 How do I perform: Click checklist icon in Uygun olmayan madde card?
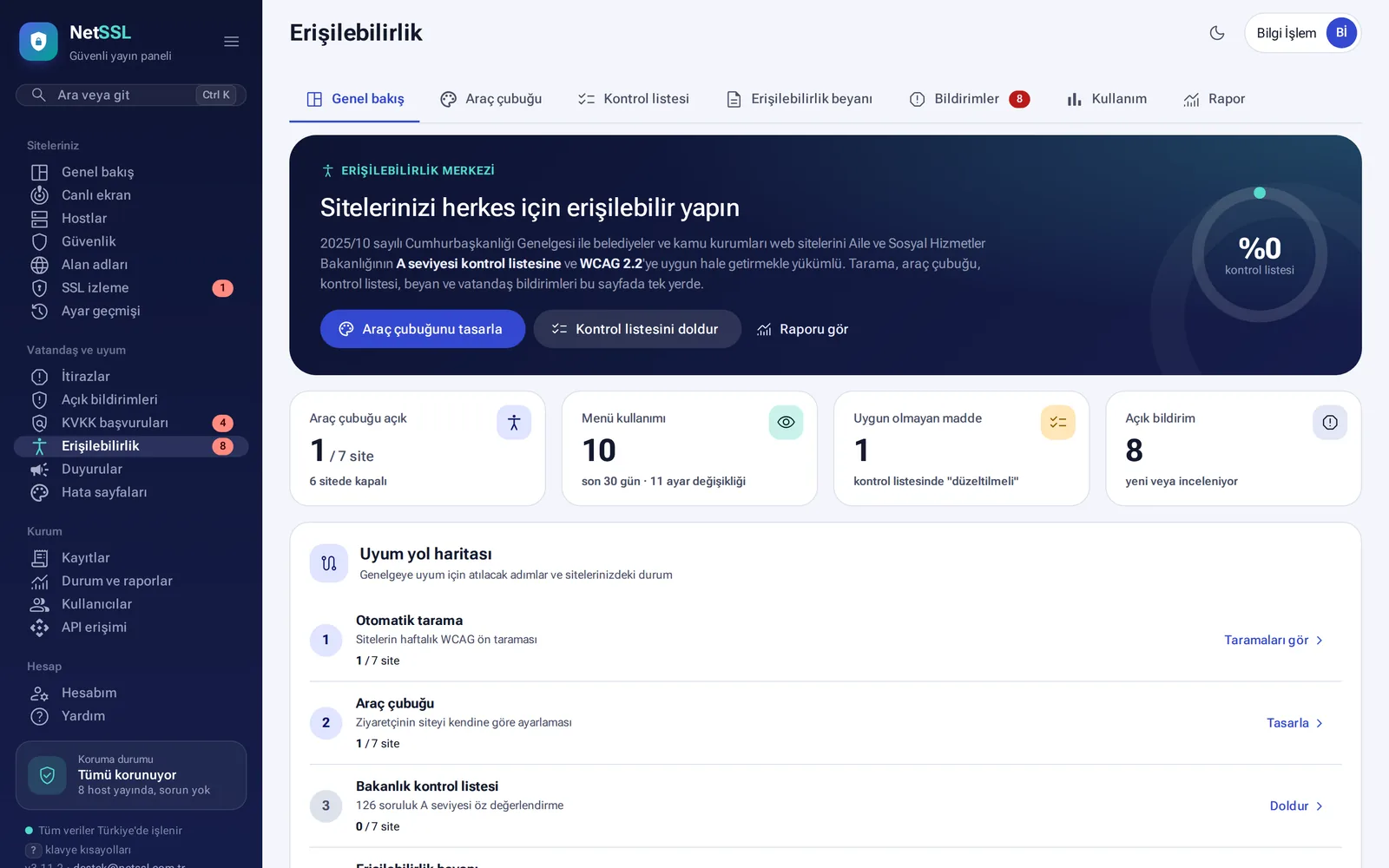pos(1058,423)
